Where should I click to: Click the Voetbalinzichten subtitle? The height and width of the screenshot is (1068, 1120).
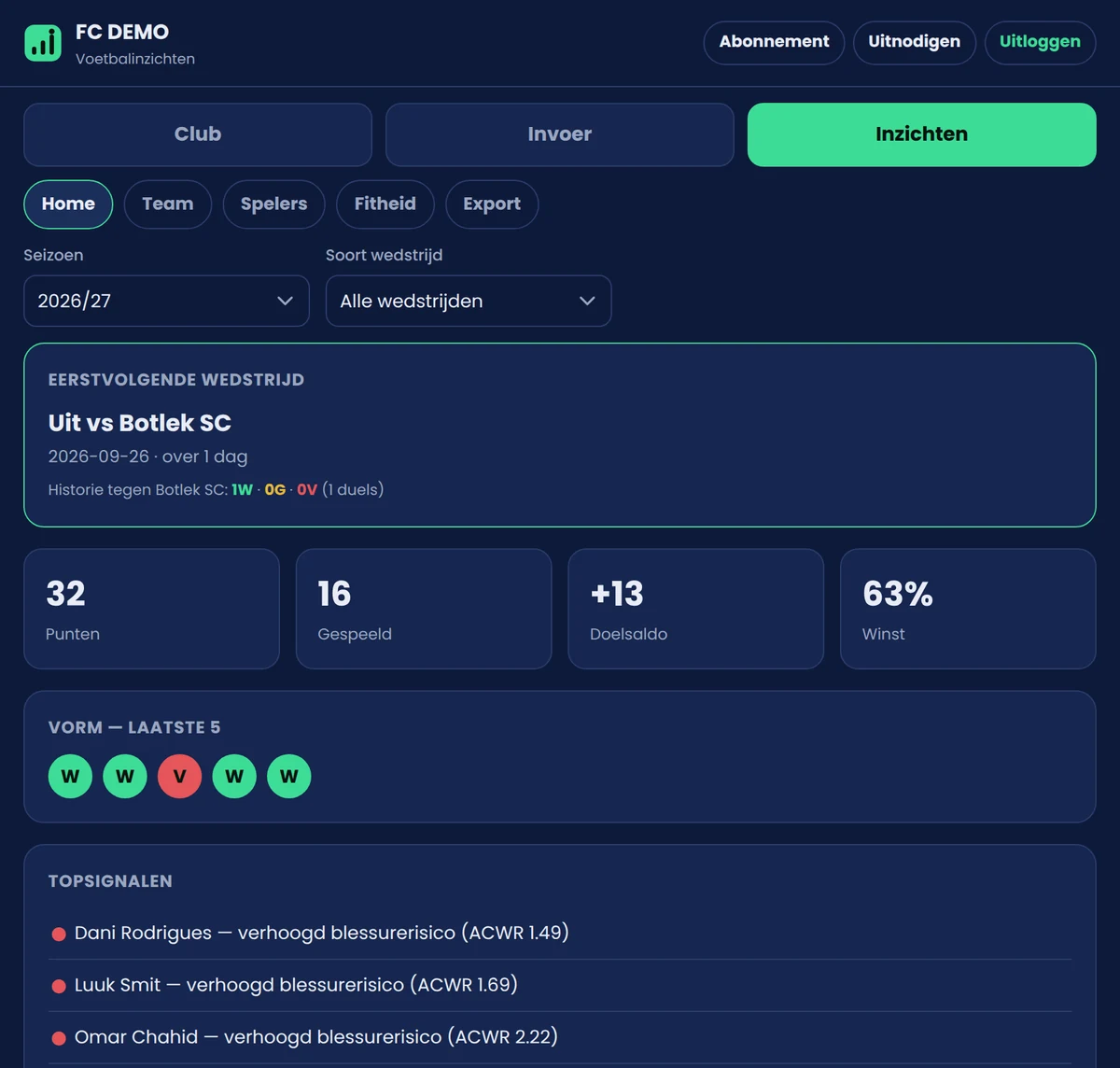click(x=135, y=59)
